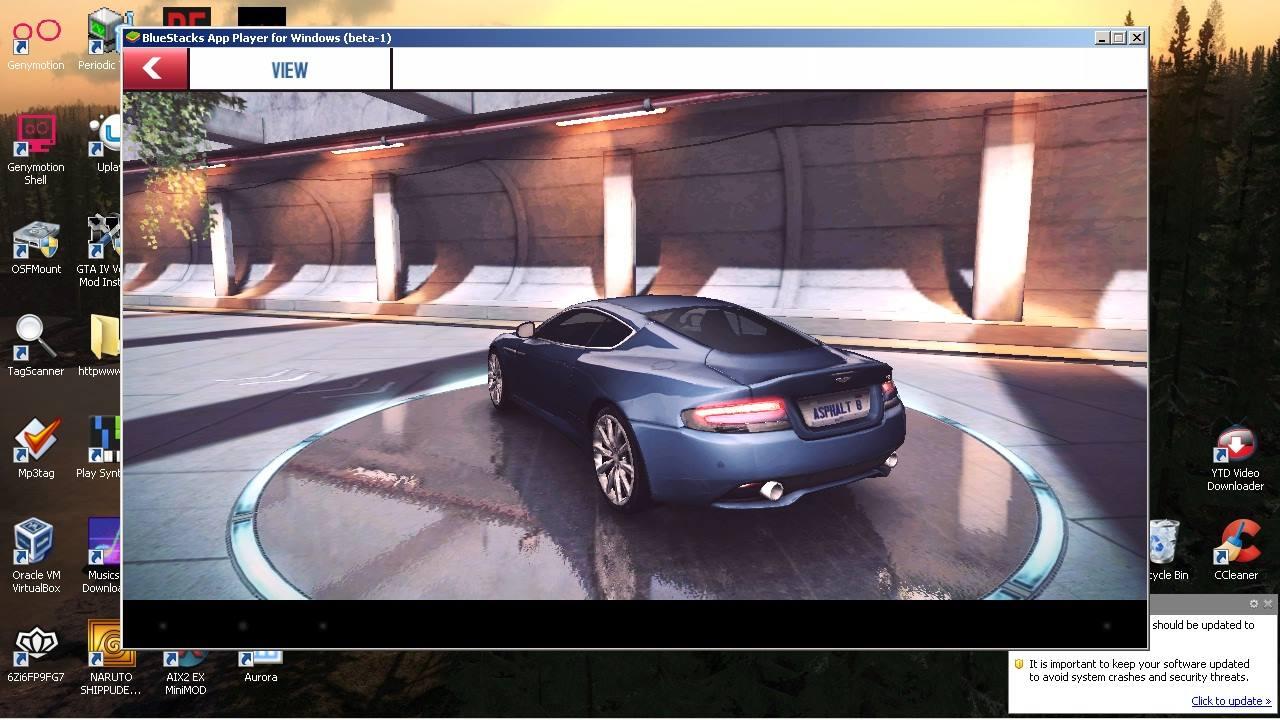Image resolution: width=1280 pixels, height=720 pixels.
Task: Close the software update notification popup
Action: click(1268, 604)
